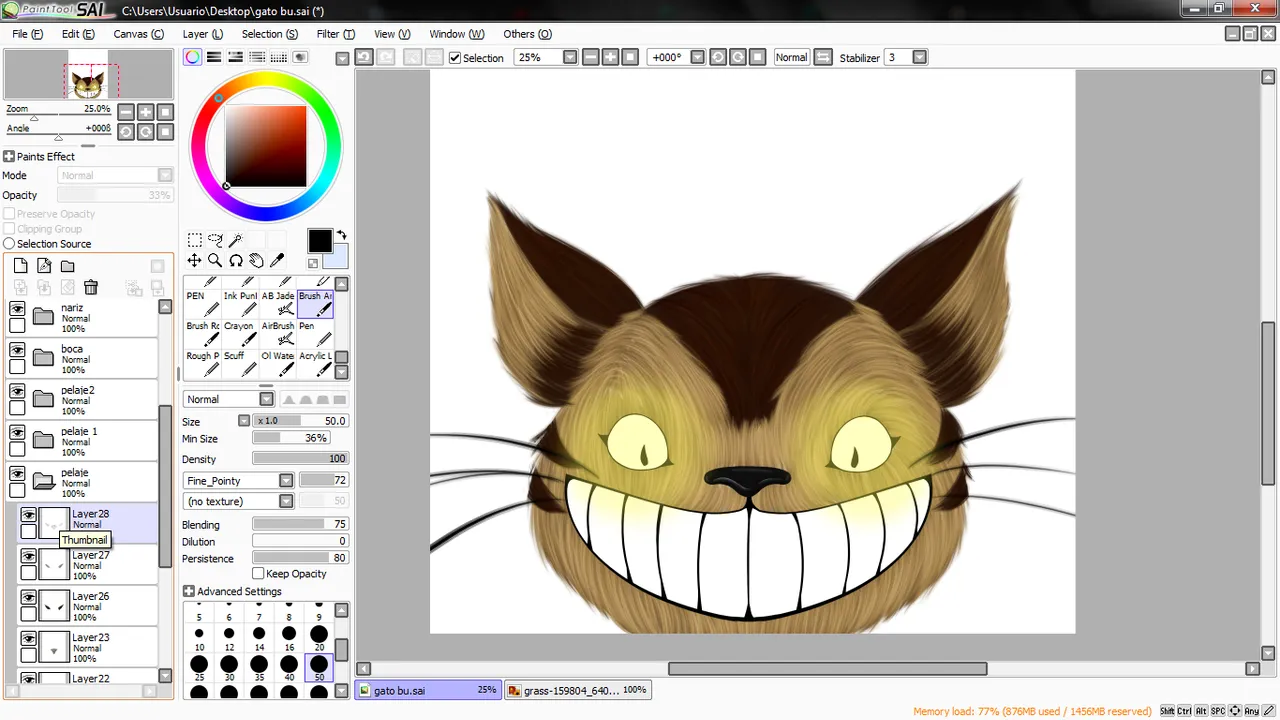Tick the link checkbox under nariz eye
The width and height of the screenshot is (1280, 720).
(x=17, y=326)
